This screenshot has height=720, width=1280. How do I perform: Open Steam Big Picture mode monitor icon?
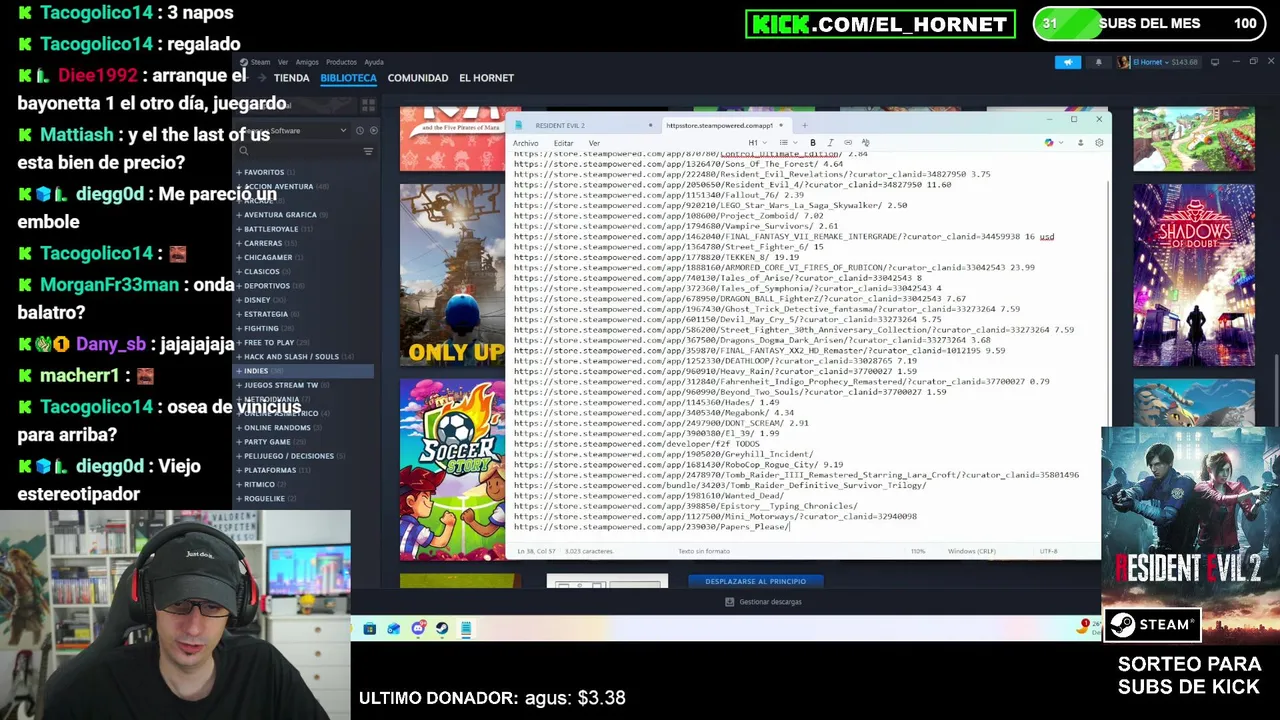pyautogui.click(x=1215, y=62)
